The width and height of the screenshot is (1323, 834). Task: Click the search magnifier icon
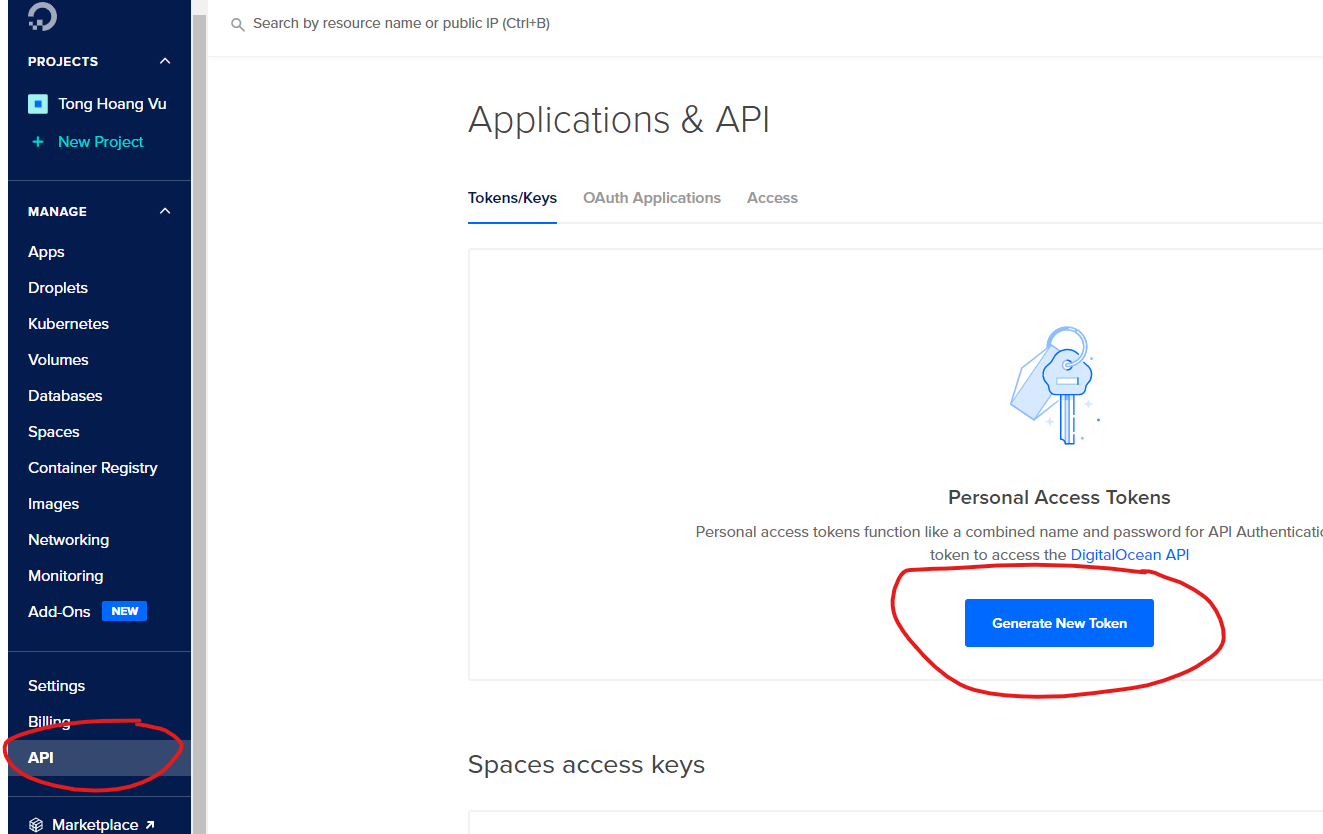238,24
